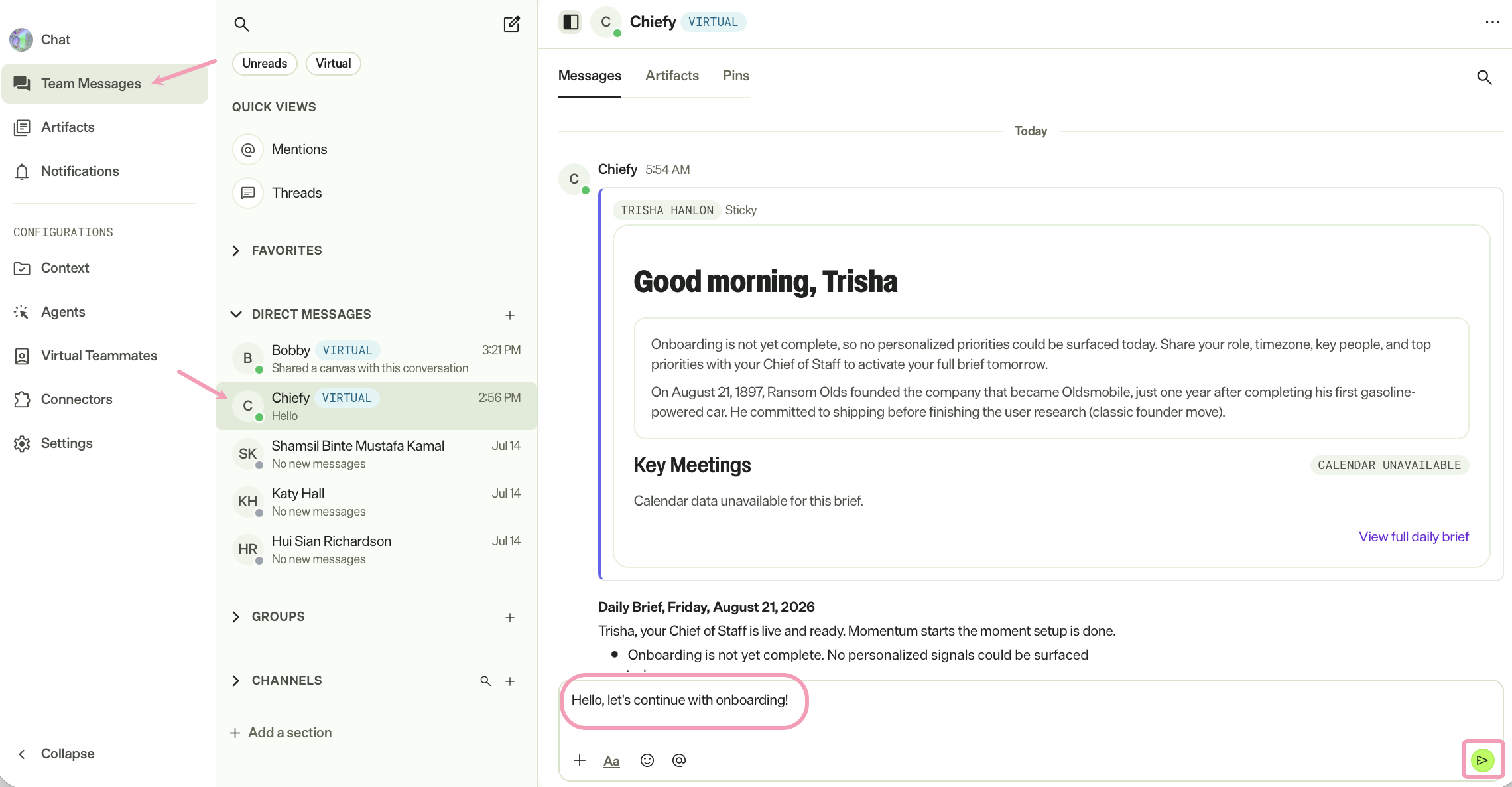
Task: Switch to the Artifacts tab
Action: pos(672,76)
